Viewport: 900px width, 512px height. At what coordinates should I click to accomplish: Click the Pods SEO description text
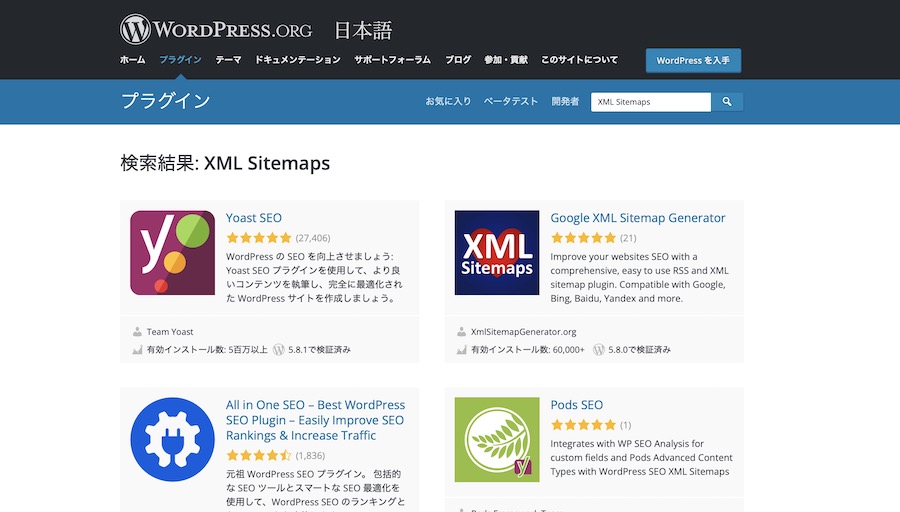[641, 457]
